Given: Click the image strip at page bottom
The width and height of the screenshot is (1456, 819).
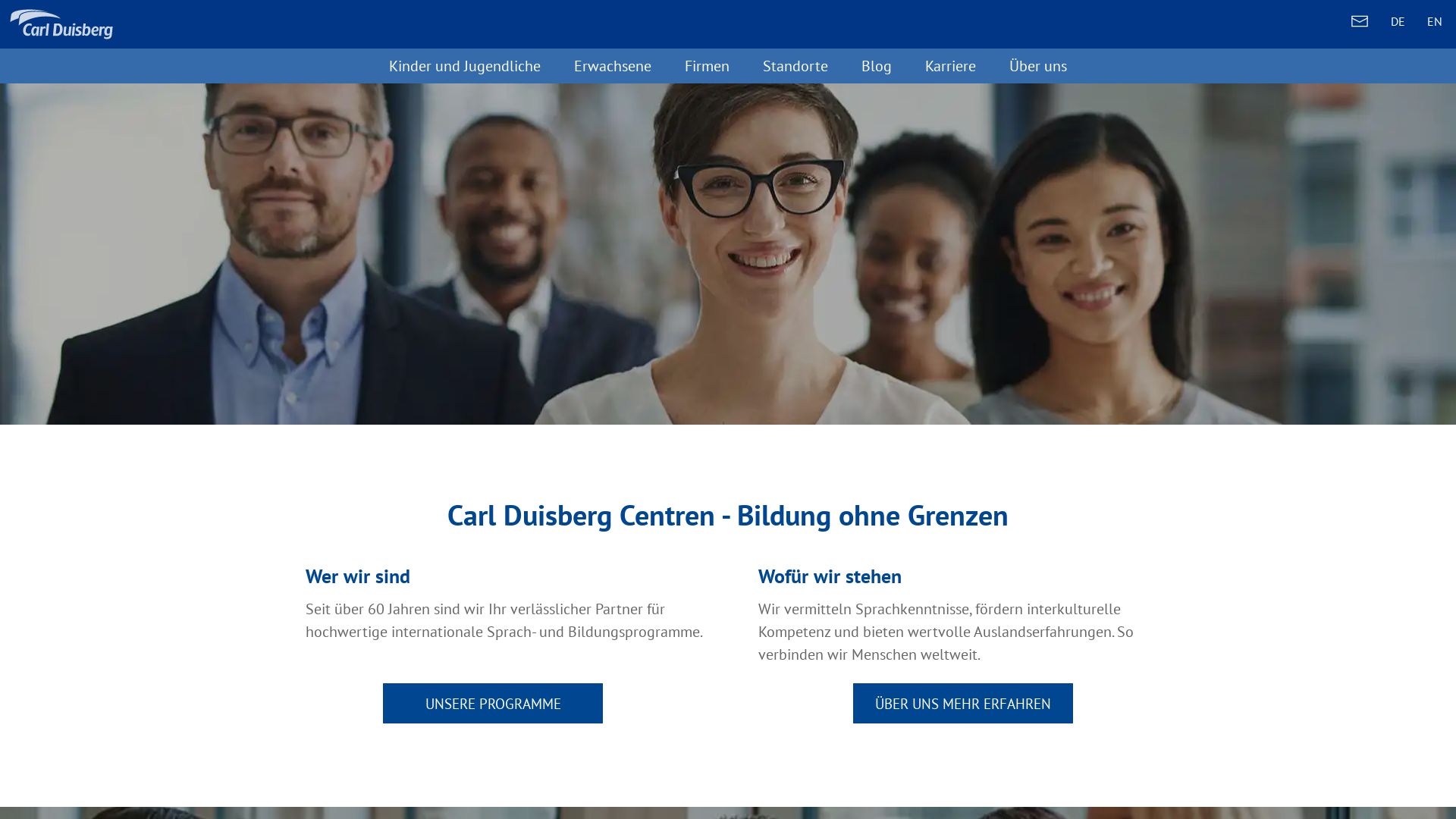Looking at the screenshot, I should (x=728, y=813).
